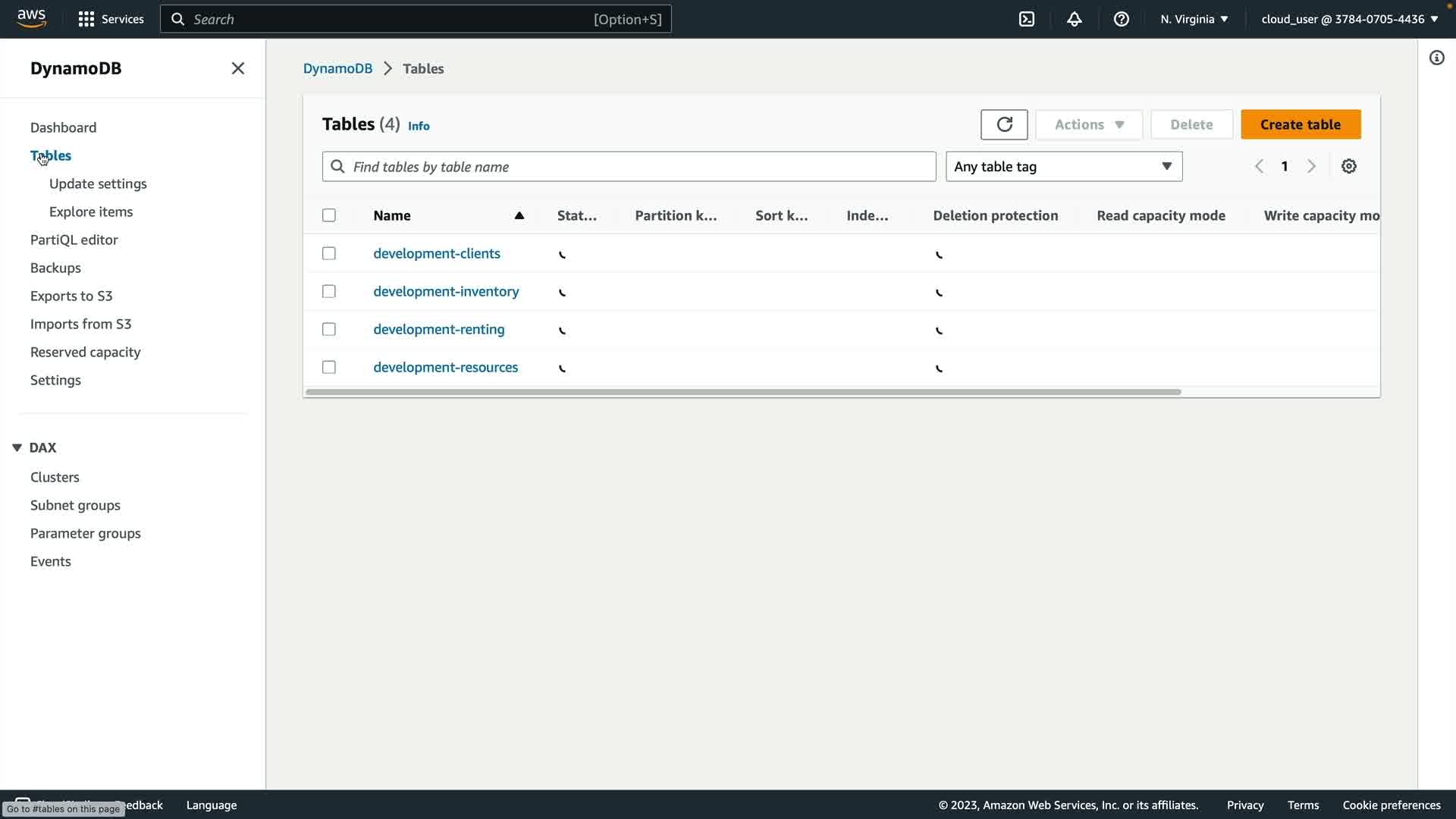Open the info panel icon
1456x819 pixels.
tap(1436, 58)
